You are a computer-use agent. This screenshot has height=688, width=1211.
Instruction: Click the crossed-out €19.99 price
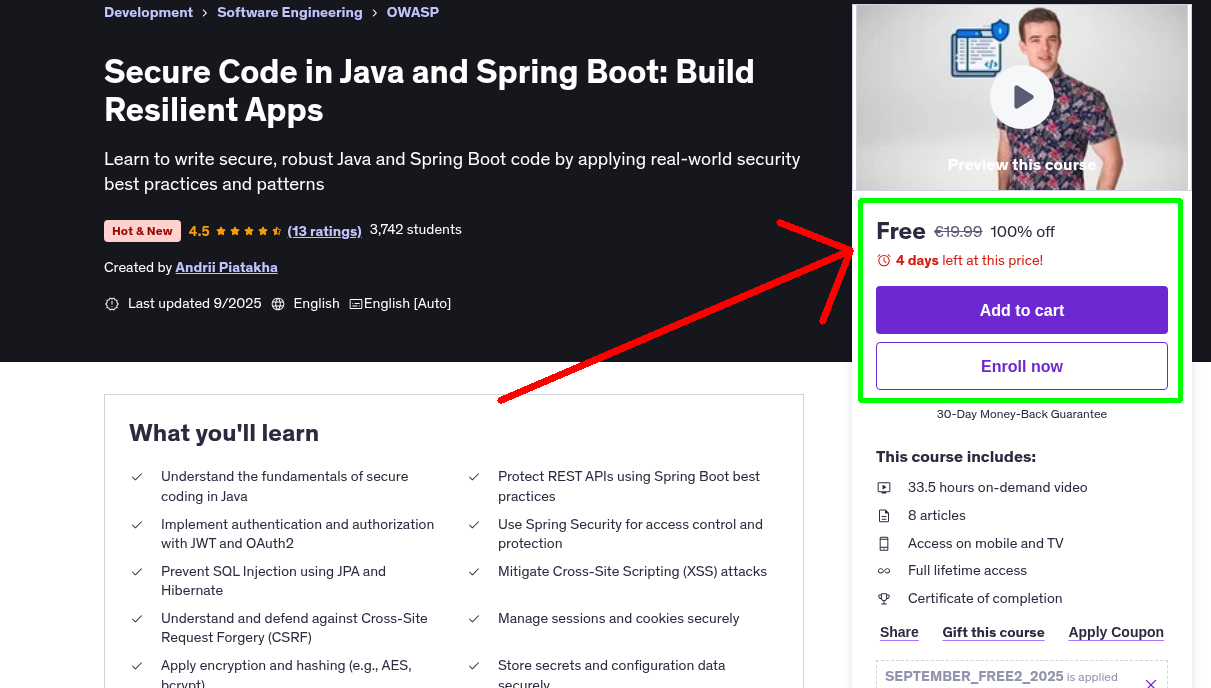tap(958, 232)
